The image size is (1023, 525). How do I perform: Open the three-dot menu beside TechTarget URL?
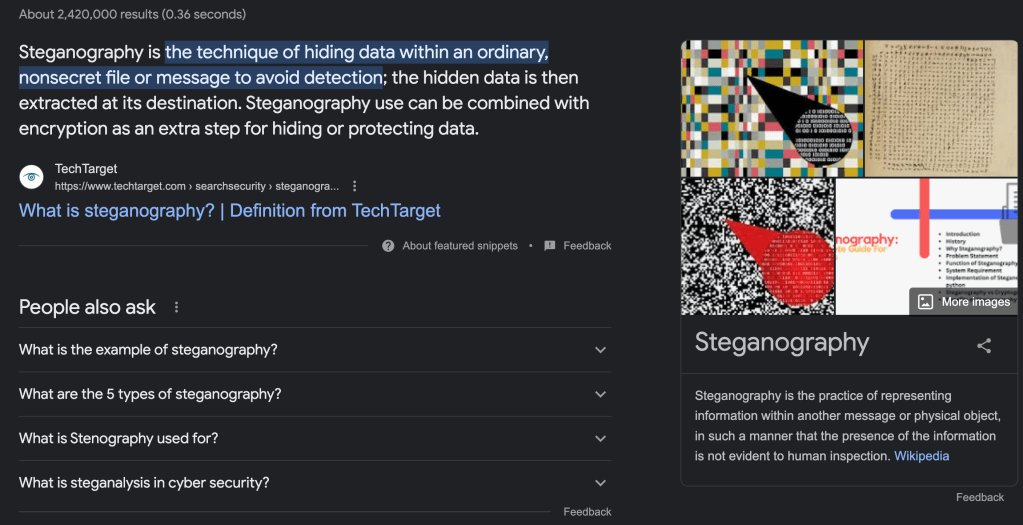pos(354,187)
